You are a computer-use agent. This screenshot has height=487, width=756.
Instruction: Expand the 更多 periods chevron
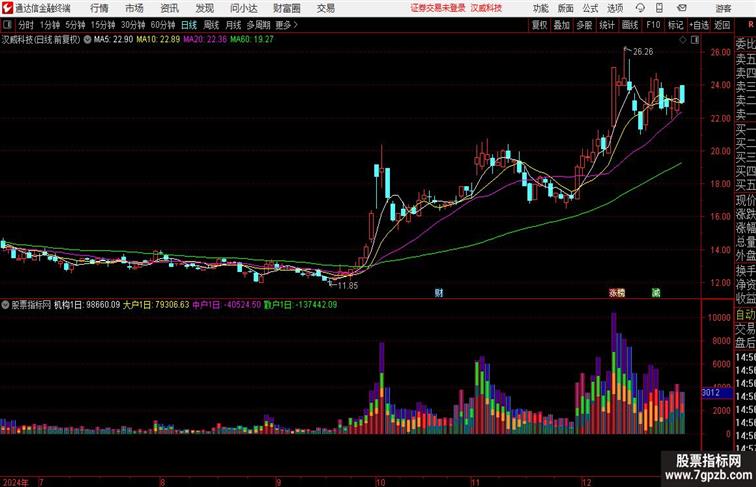click(296, 25)
